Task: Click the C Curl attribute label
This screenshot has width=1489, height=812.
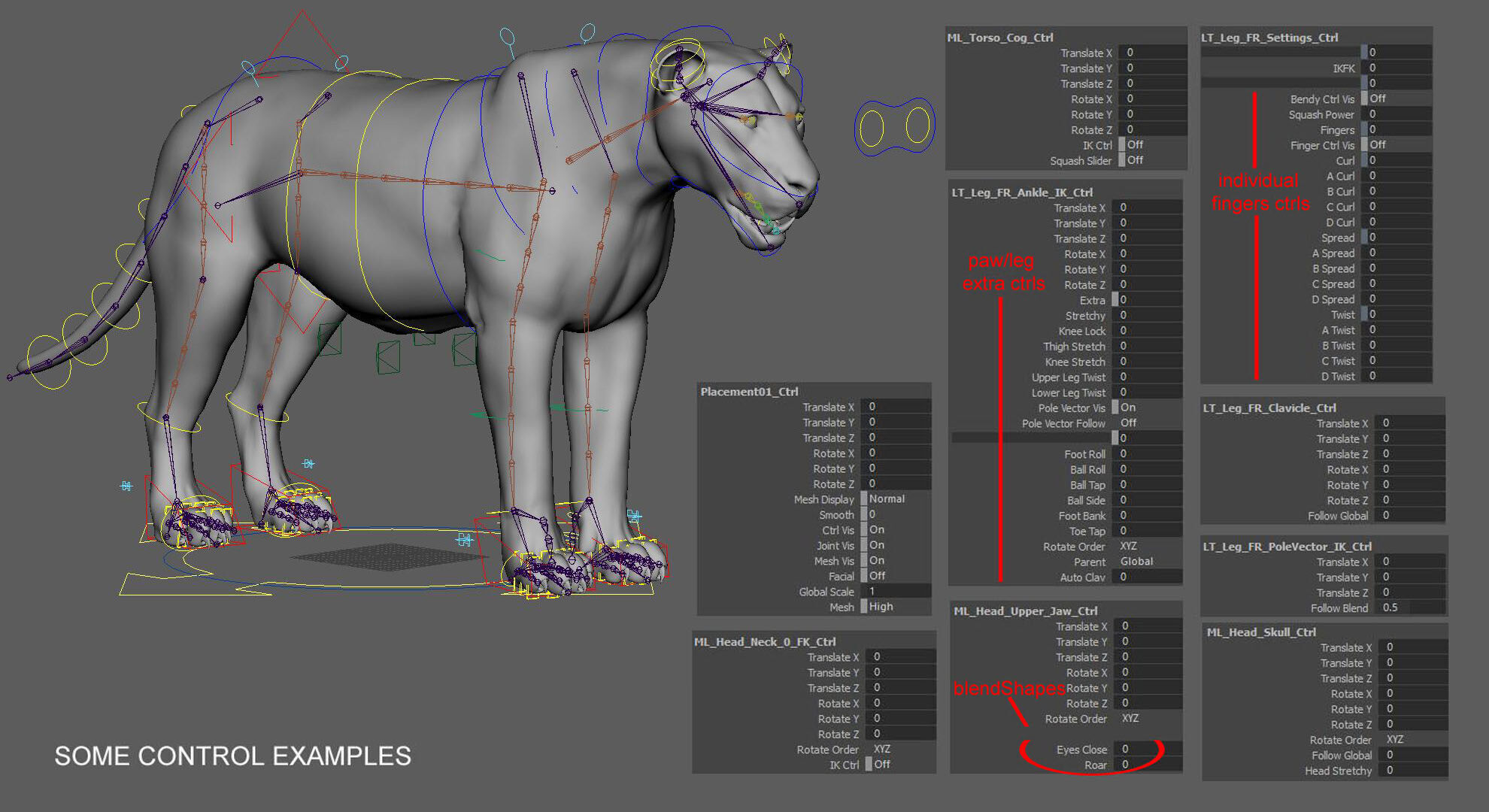Action: click(1341, 207)
